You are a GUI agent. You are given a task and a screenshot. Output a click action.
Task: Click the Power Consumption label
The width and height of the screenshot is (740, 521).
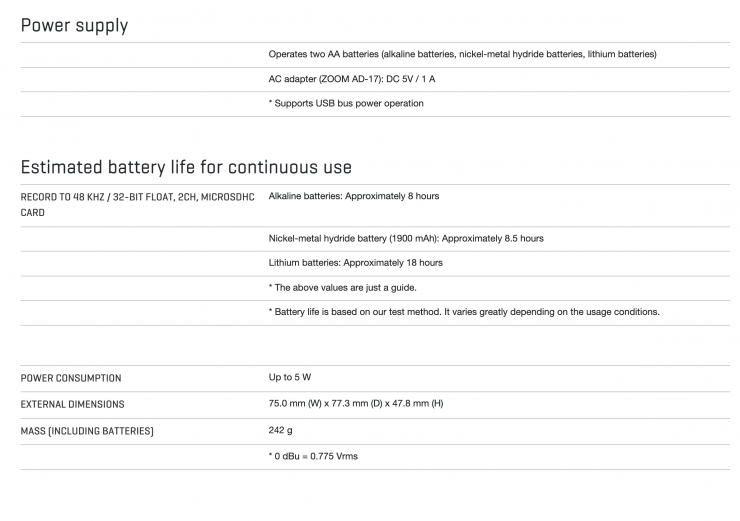tap(71, 378)
